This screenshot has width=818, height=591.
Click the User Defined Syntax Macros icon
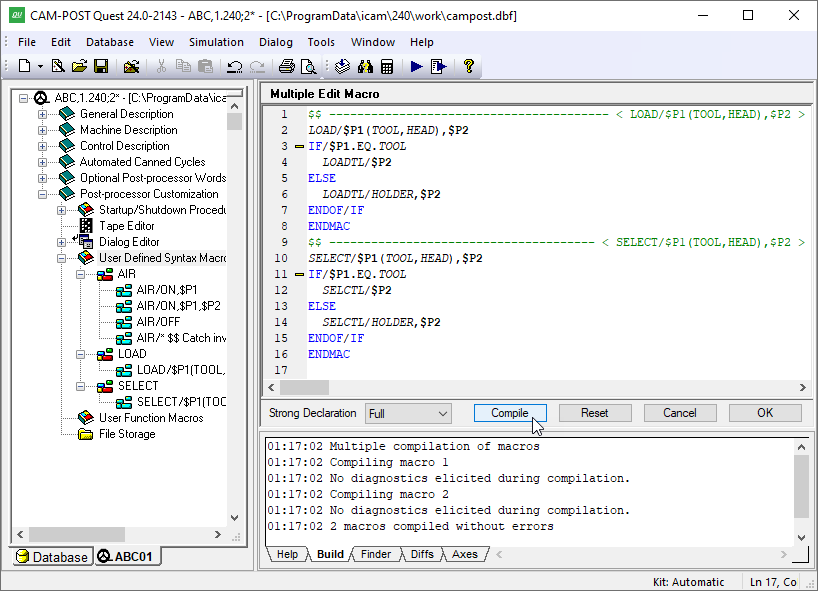click(86, 258)
